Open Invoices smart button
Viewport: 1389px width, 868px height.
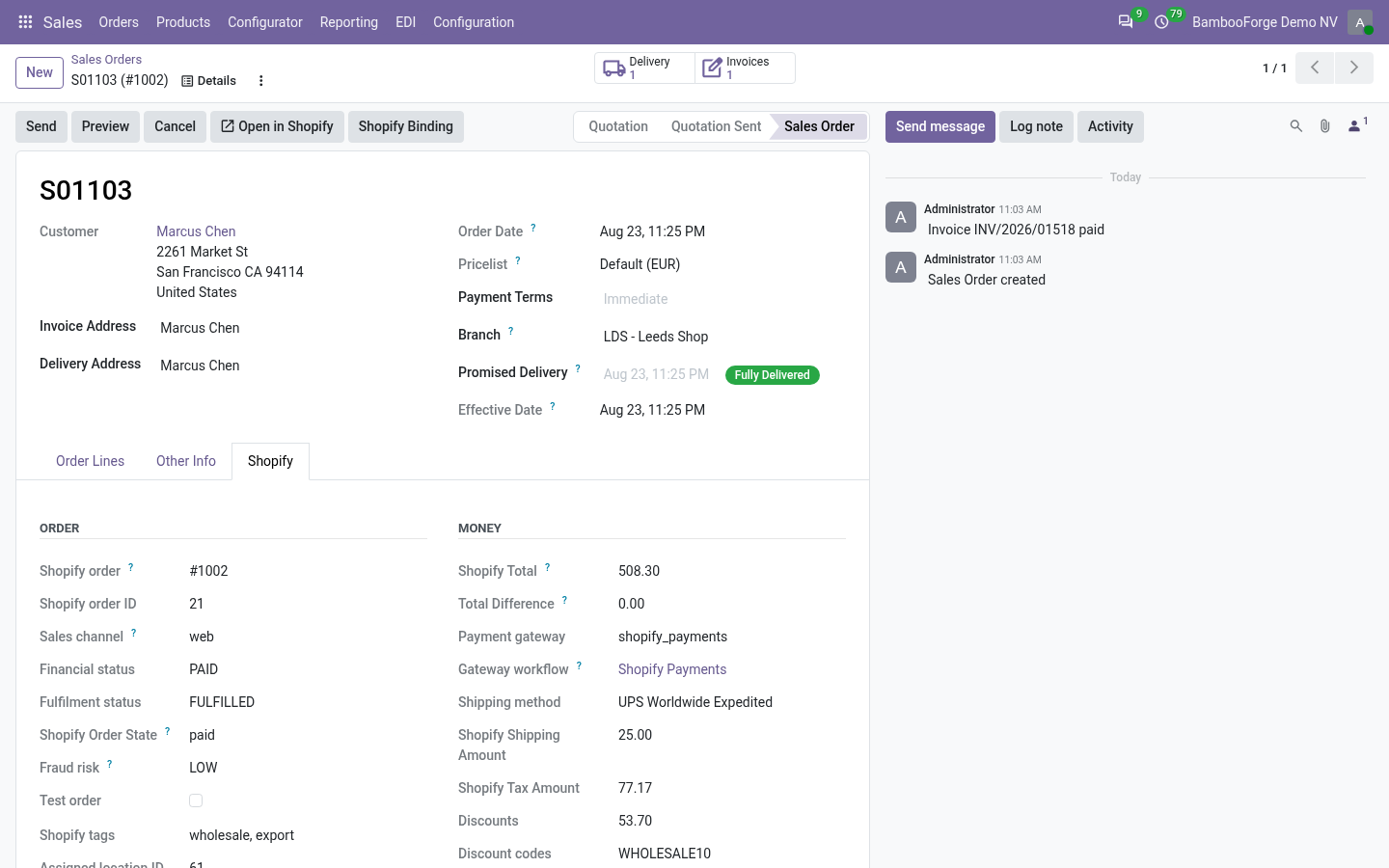click(x=745, y=68)
